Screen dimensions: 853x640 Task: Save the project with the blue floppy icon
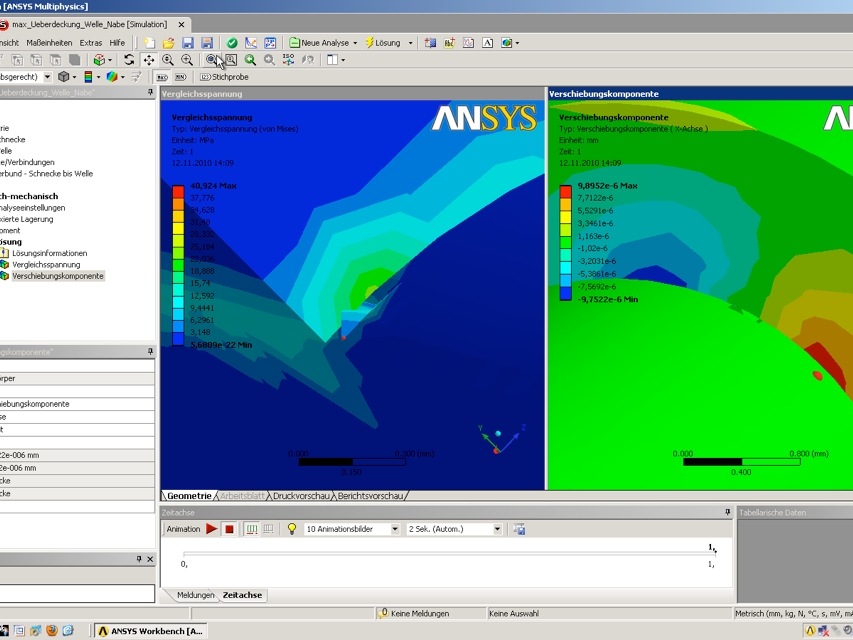(188, 43)
